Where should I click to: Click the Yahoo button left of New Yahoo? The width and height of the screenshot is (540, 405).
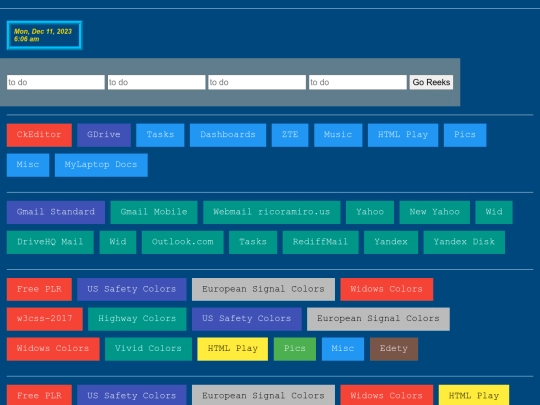(x=370, y=212)
